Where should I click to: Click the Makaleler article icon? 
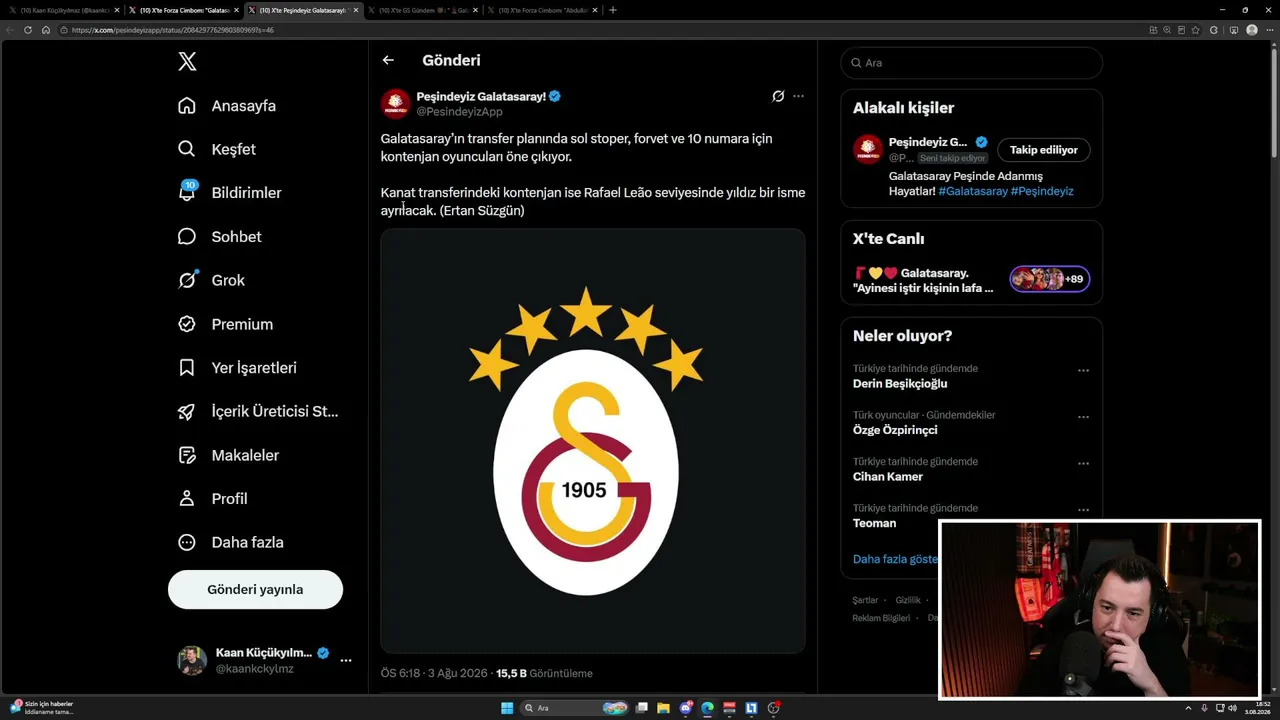pos(187,455)
